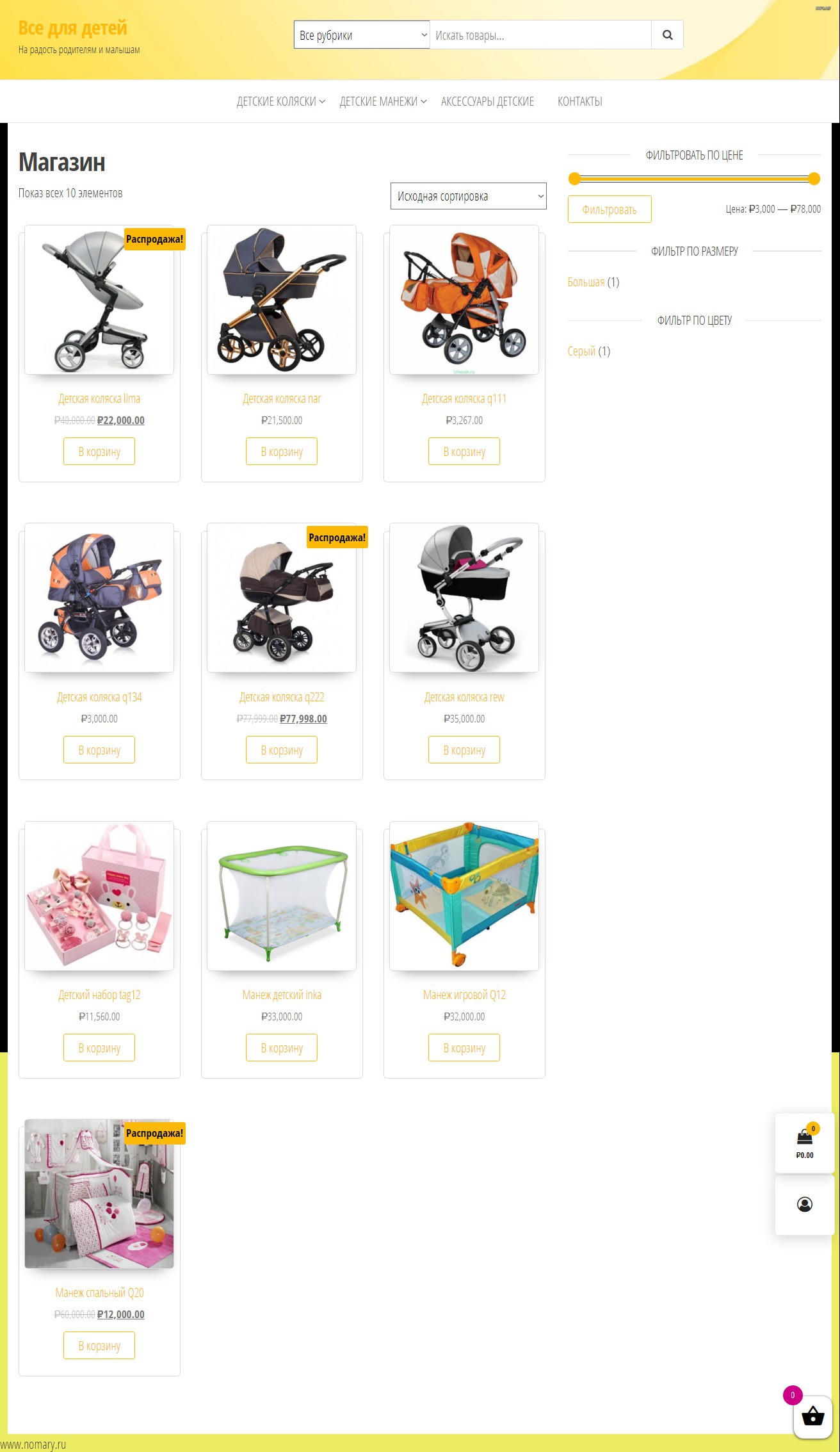Open the Манеж игровой Q12 product image
This screenshot has width=840, height=1452.
[464, 896]
